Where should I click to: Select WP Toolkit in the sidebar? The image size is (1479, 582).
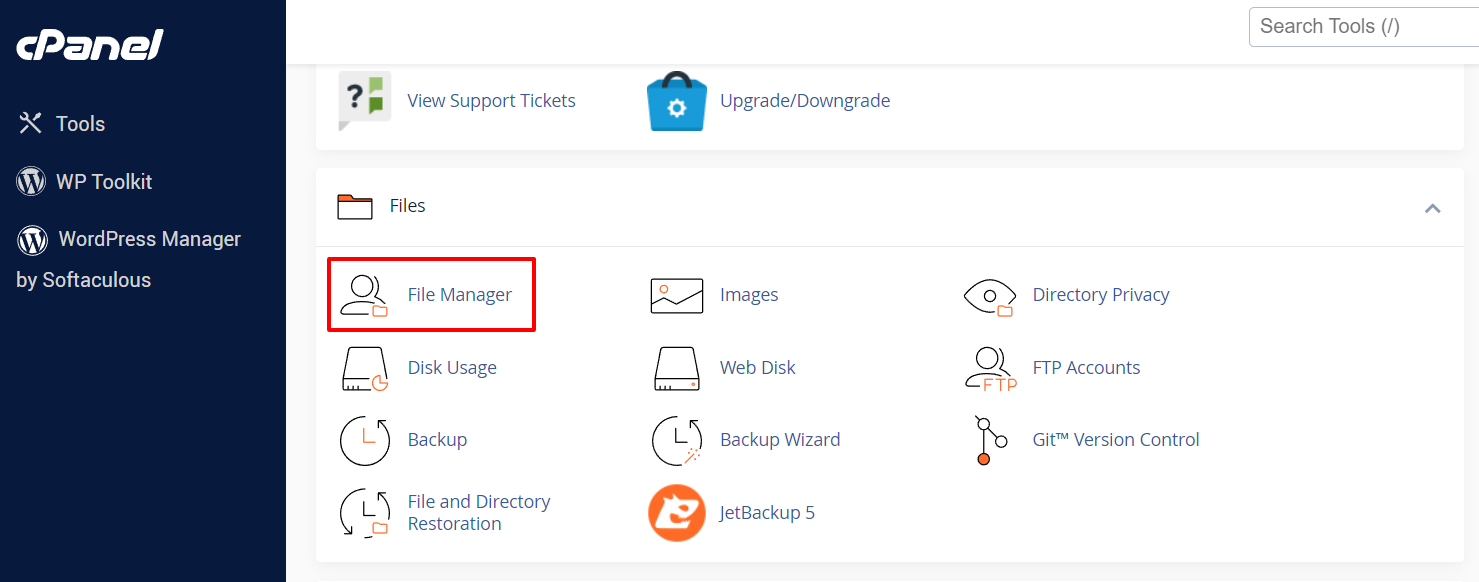click(x=101, y=181)
